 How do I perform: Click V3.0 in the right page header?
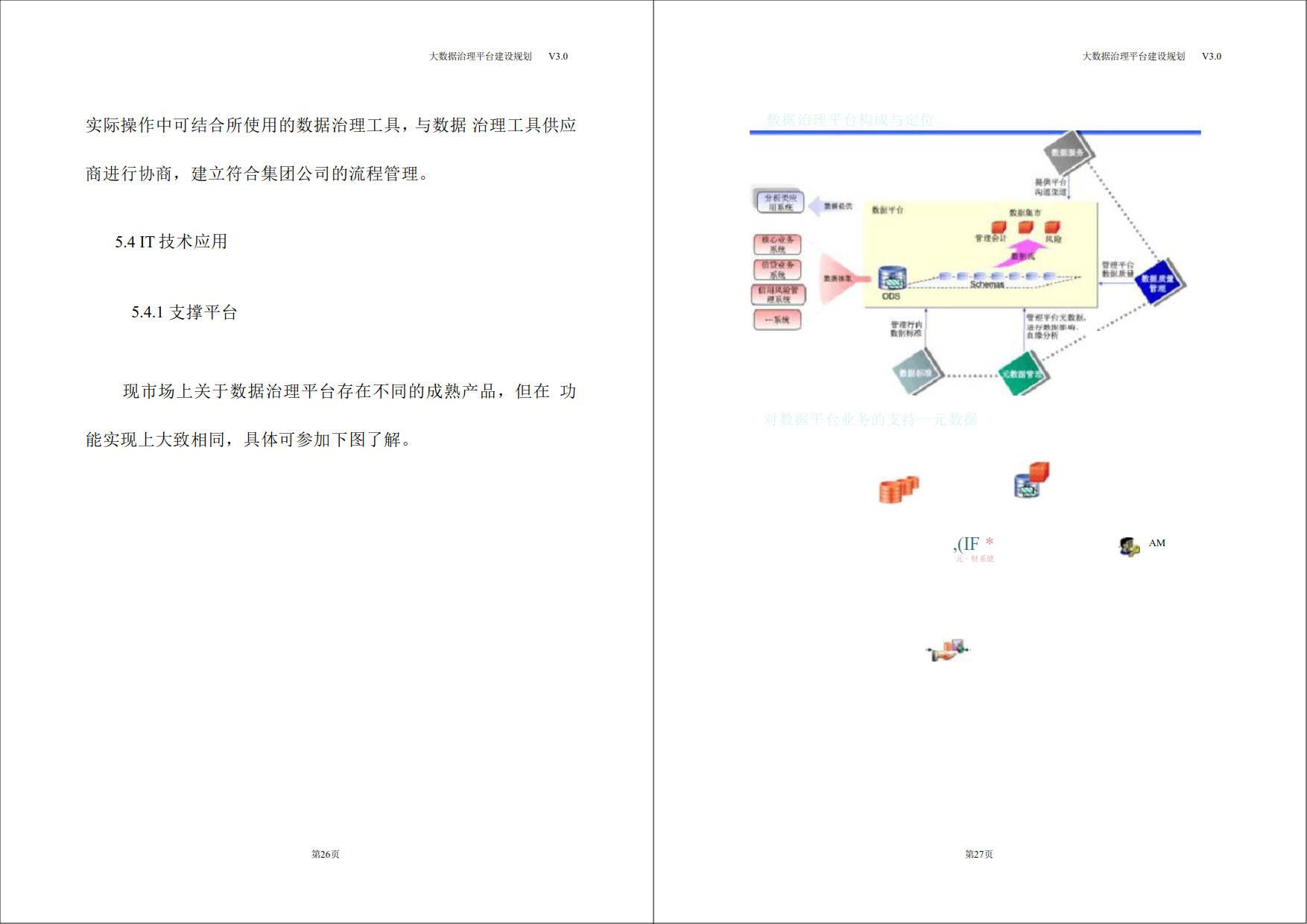point(1212,56)
